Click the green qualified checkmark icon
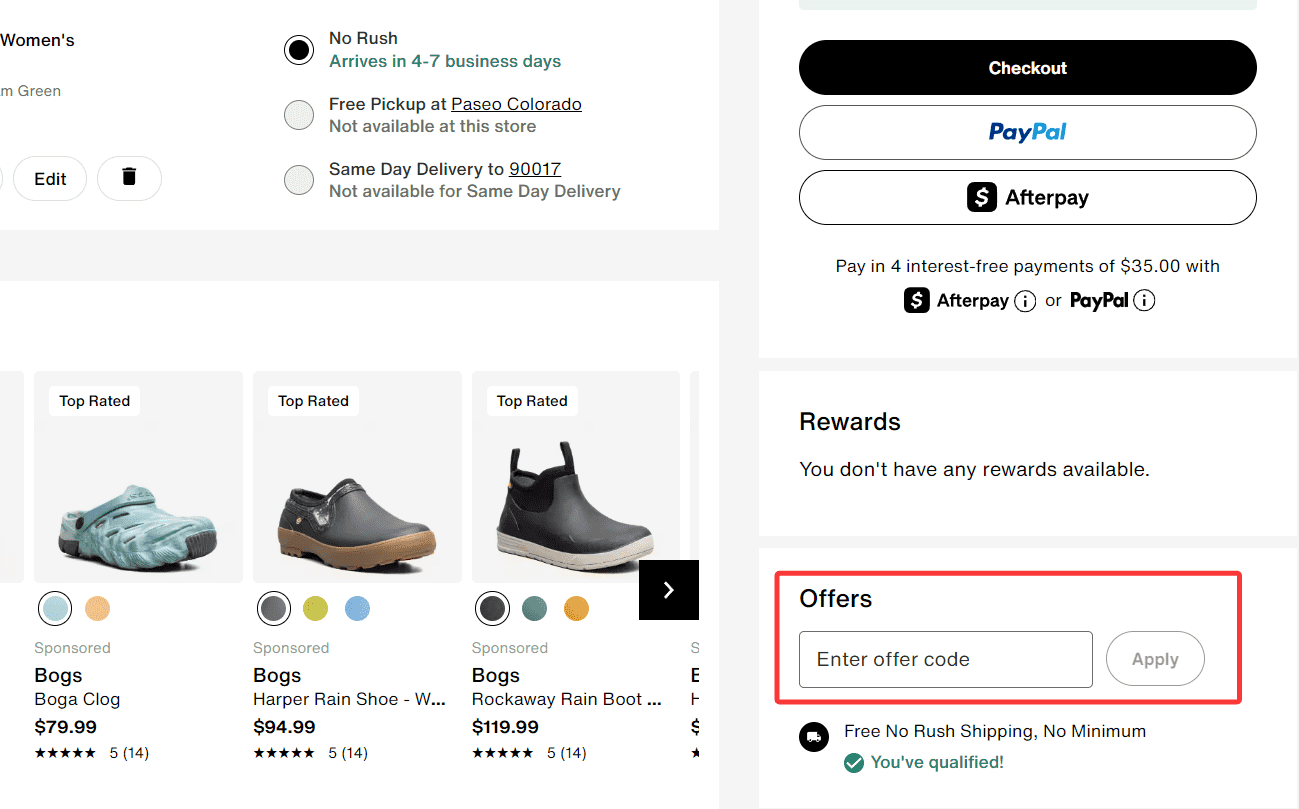Image resolution: width=1299 pixels, height=809 pixels. click(854, 763)
